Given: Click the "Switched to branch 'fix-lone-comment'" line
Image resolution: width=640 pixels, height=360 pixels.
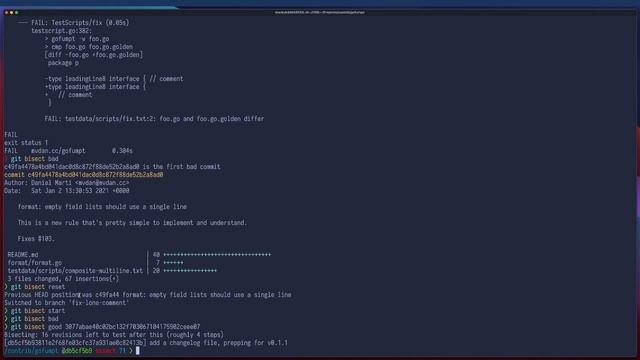Looking at the screenshot, I should [x=67, y=303].
